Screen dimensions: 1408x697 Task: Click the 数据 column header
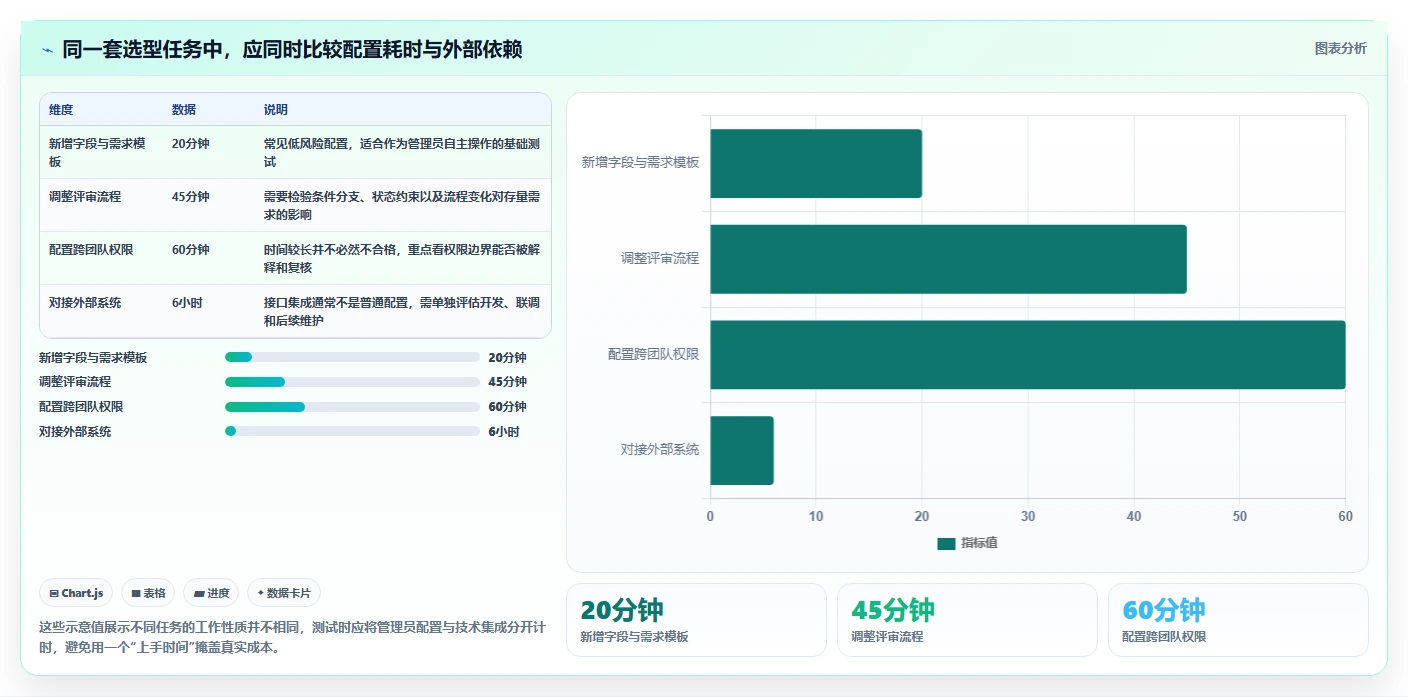click(x=184, y=110)
